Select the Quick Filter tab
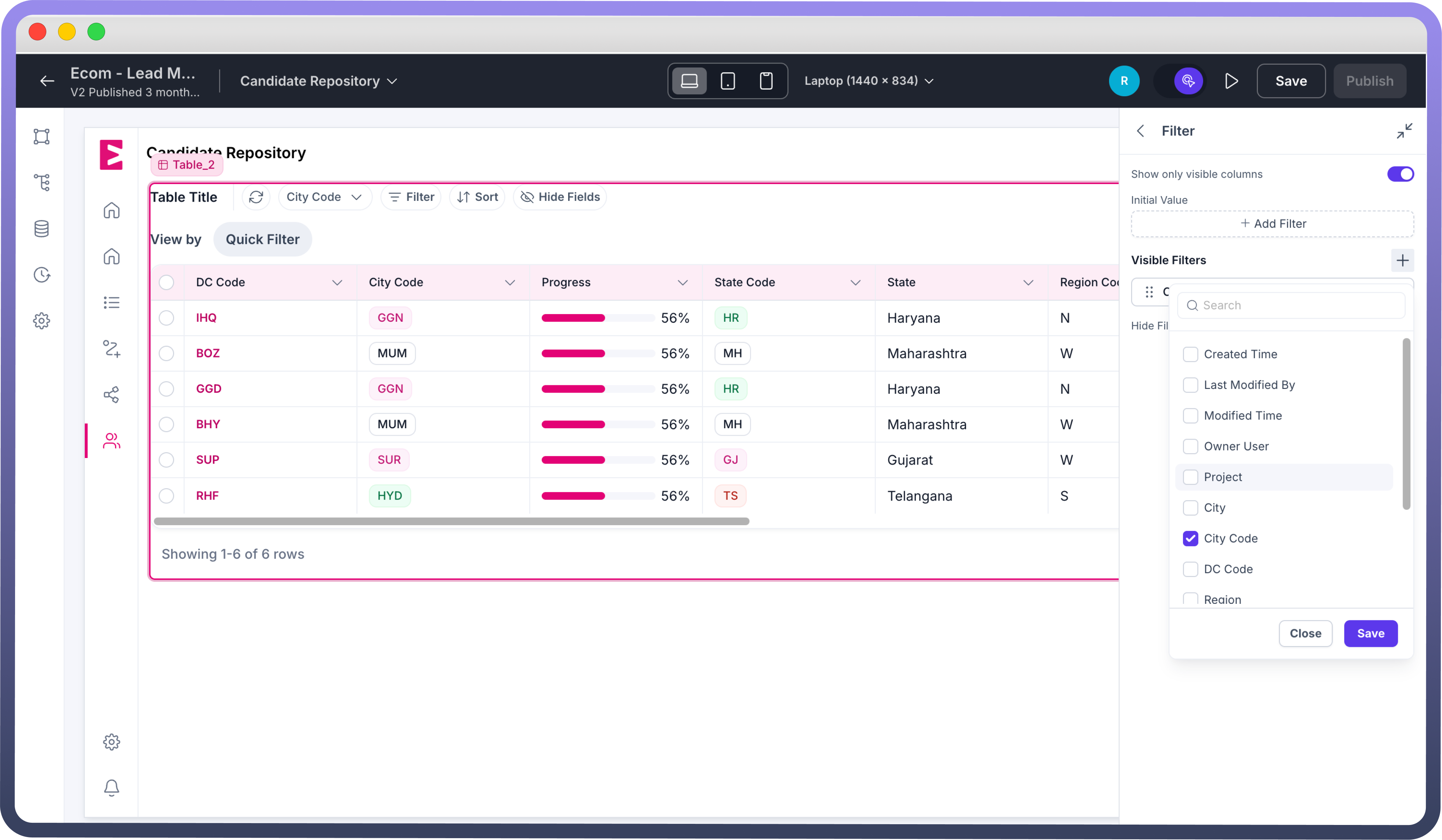Image resolution: width=1442 pixels, height=840 pixels. [262, 239]
